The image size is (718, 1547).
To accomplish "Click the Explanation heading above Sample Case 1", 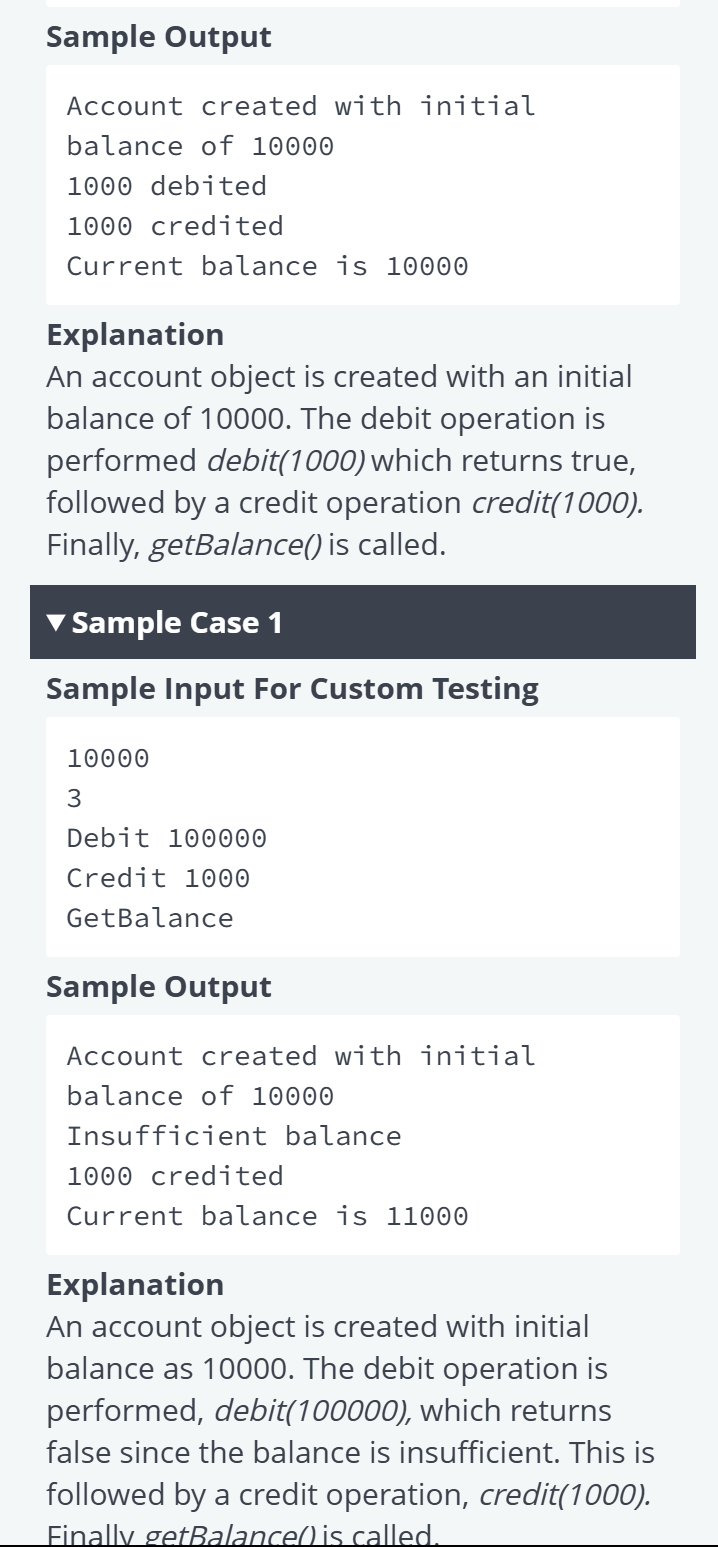I will 135,334.
